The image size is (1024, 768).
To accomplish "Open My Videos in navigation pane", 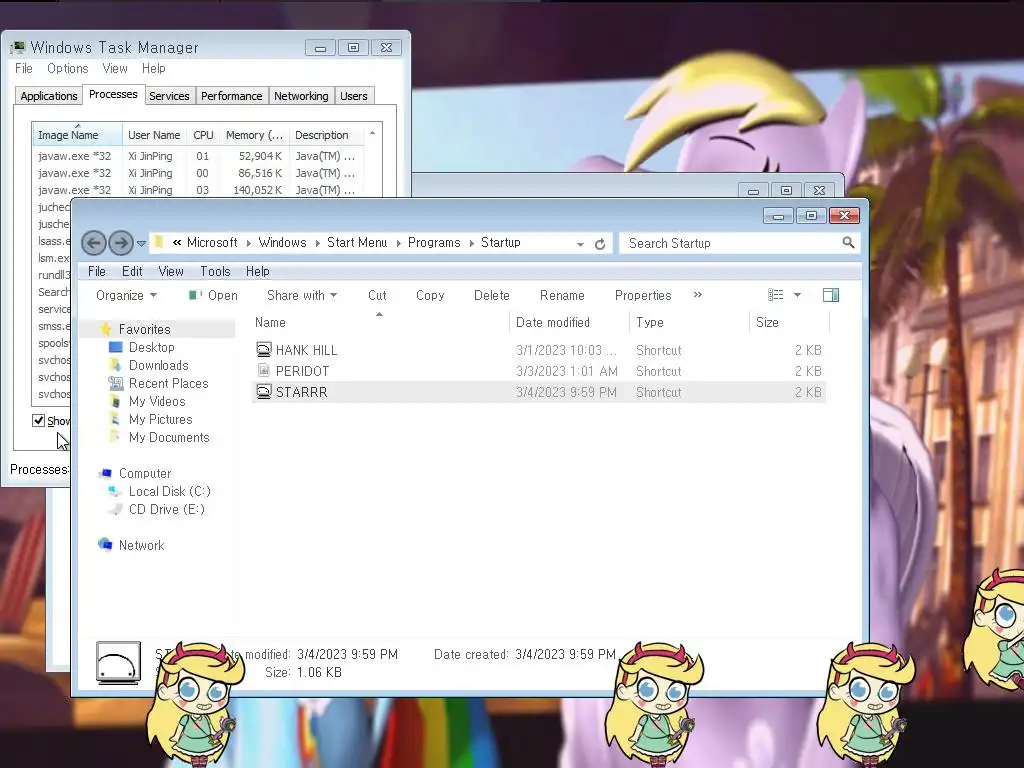I will point(157,401).
